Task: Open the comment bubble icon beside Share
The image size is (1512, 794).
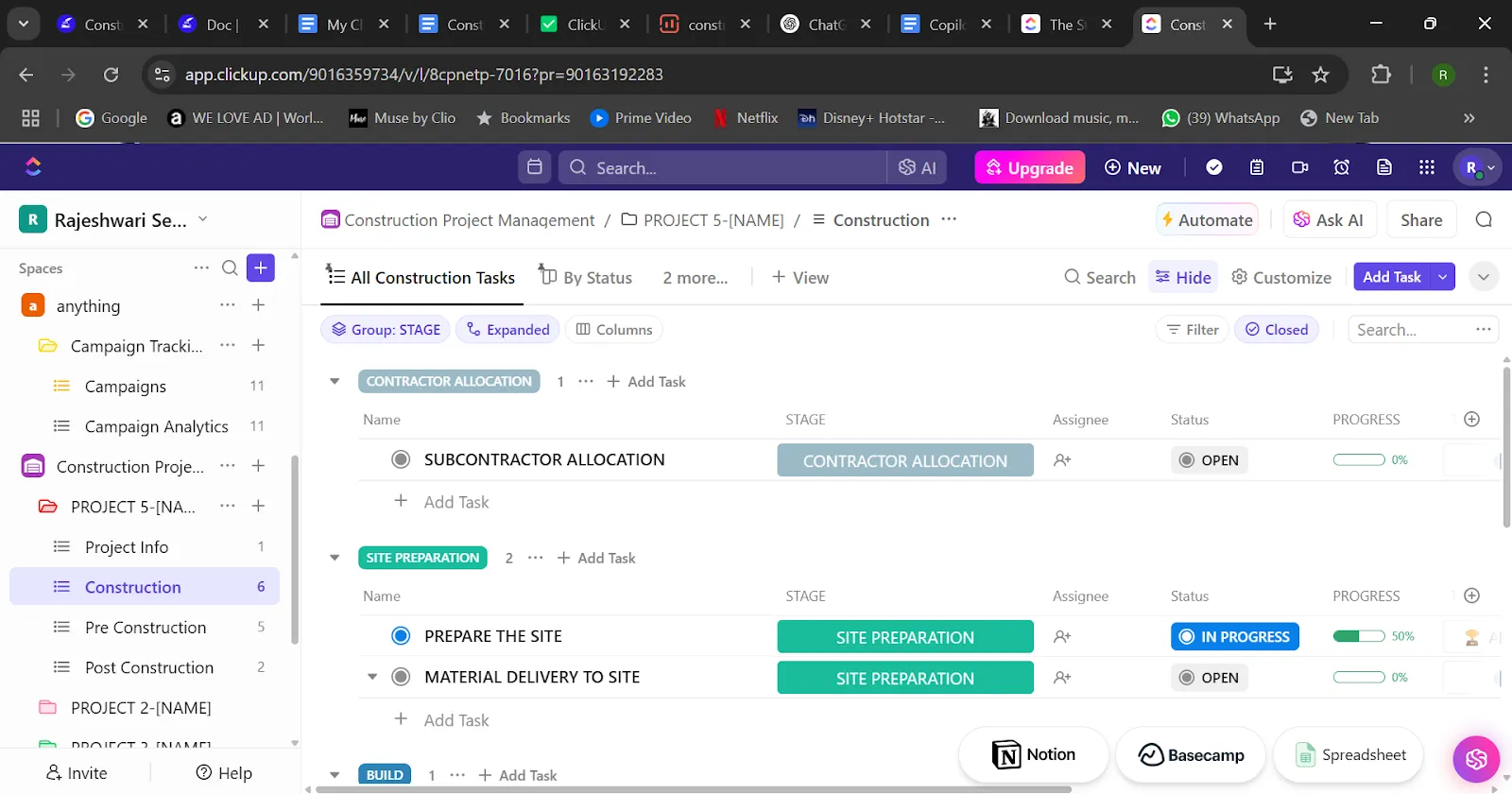Action: click(1484, 219)
